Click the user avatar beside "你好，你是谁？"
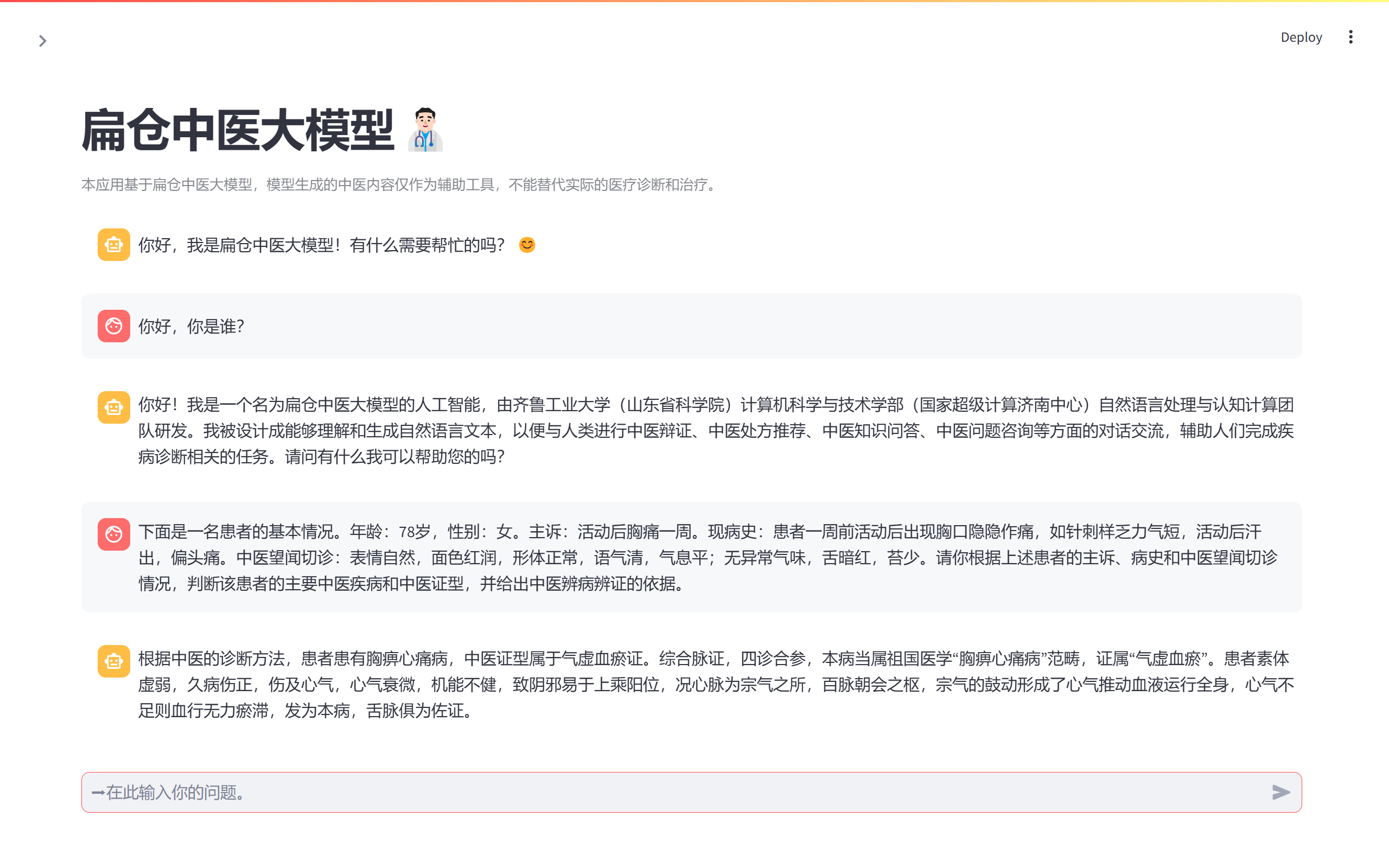1389x868 pixels. 113,326
